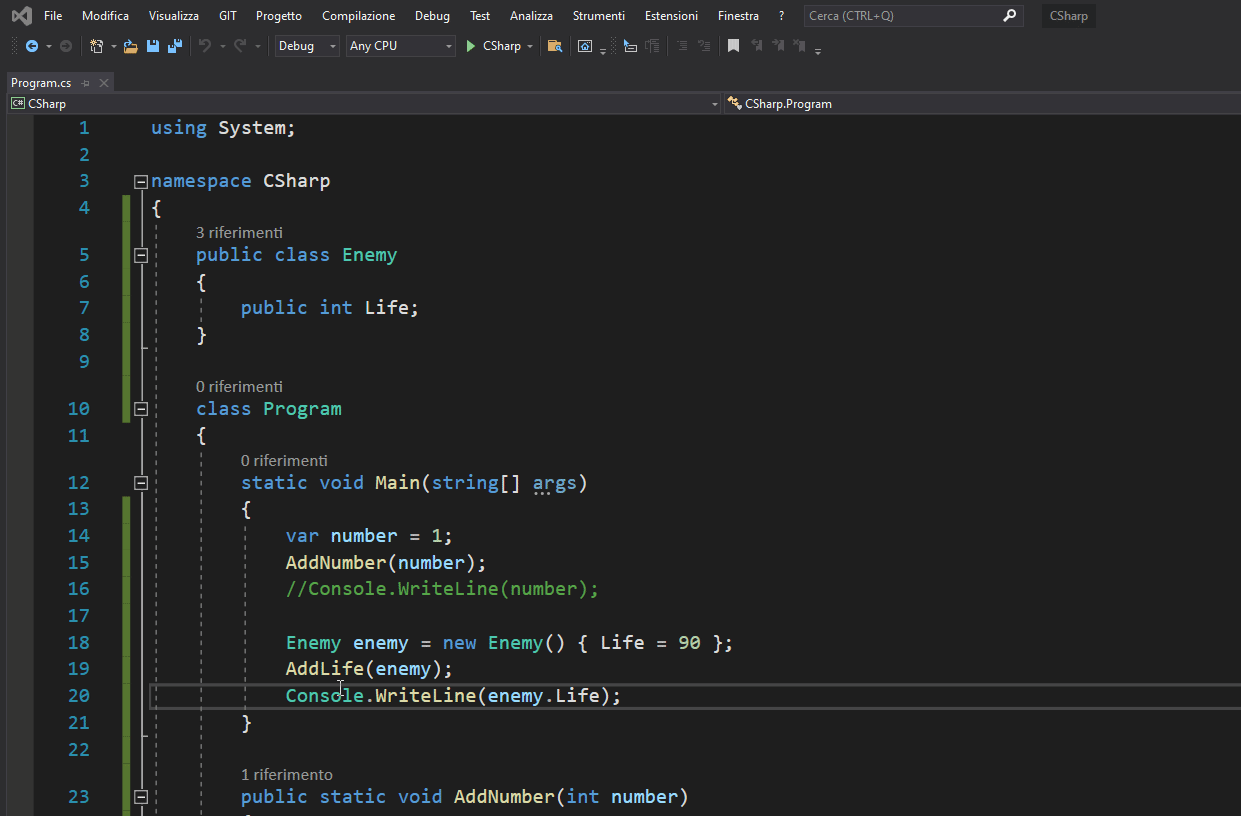Open the Modifica menu
Screen dimensions: 1241x816
click(105, 16)
